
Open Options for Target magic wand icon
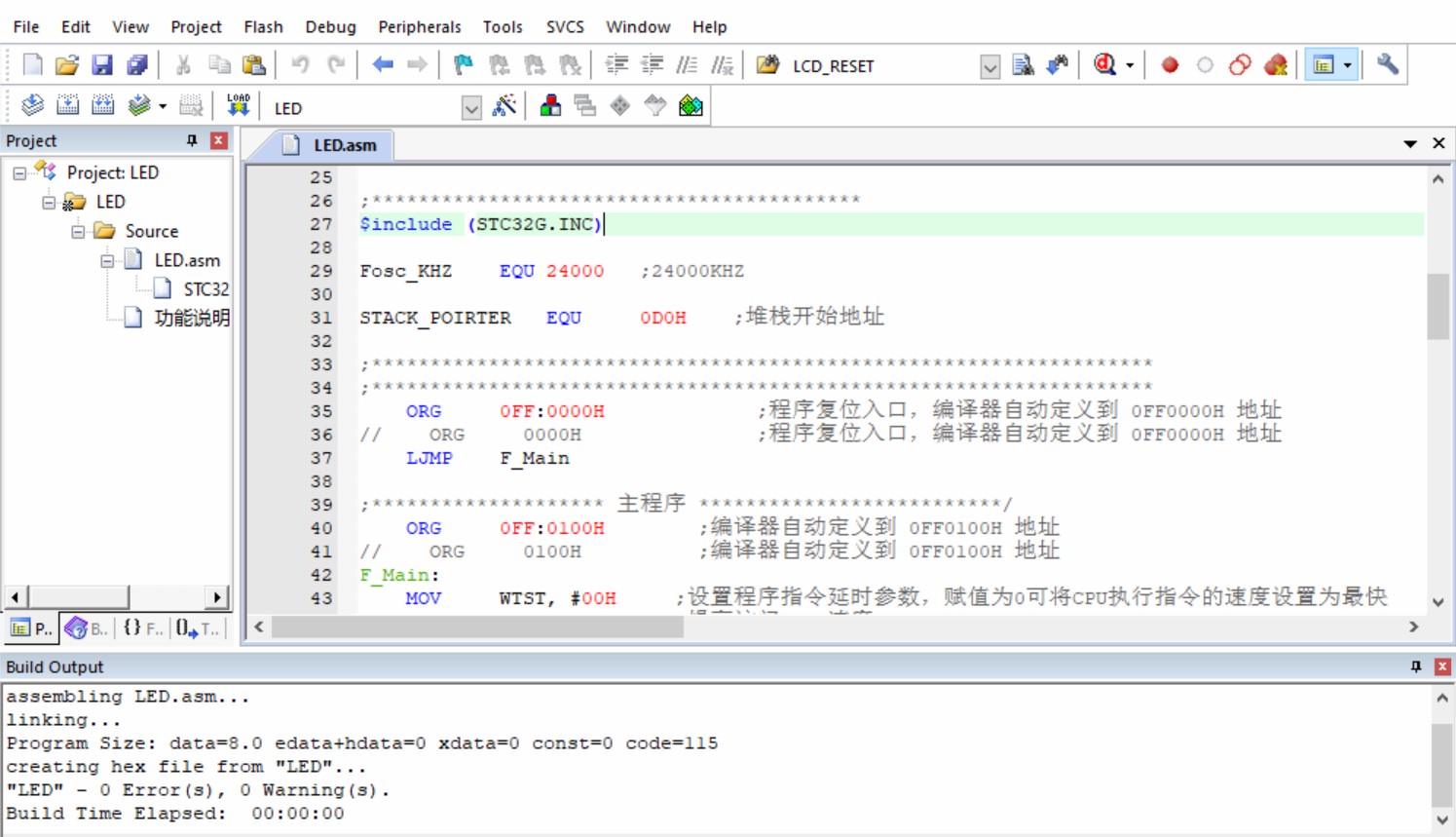click(x=504, y=106)
